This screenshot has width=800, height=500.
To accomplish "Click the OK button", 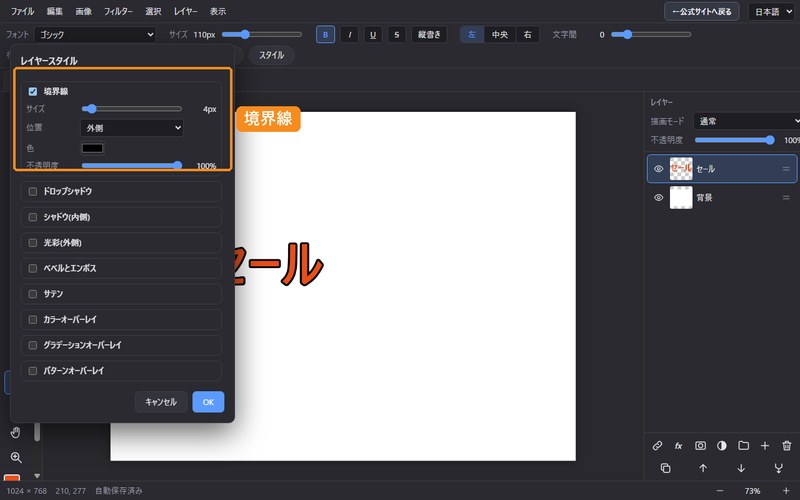I will pos(208,402).
